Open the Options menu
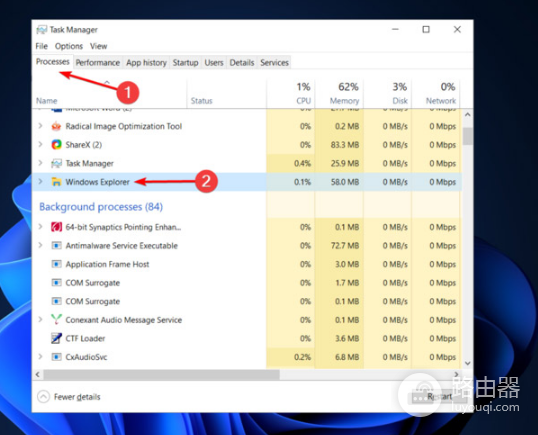 point(69,46)
